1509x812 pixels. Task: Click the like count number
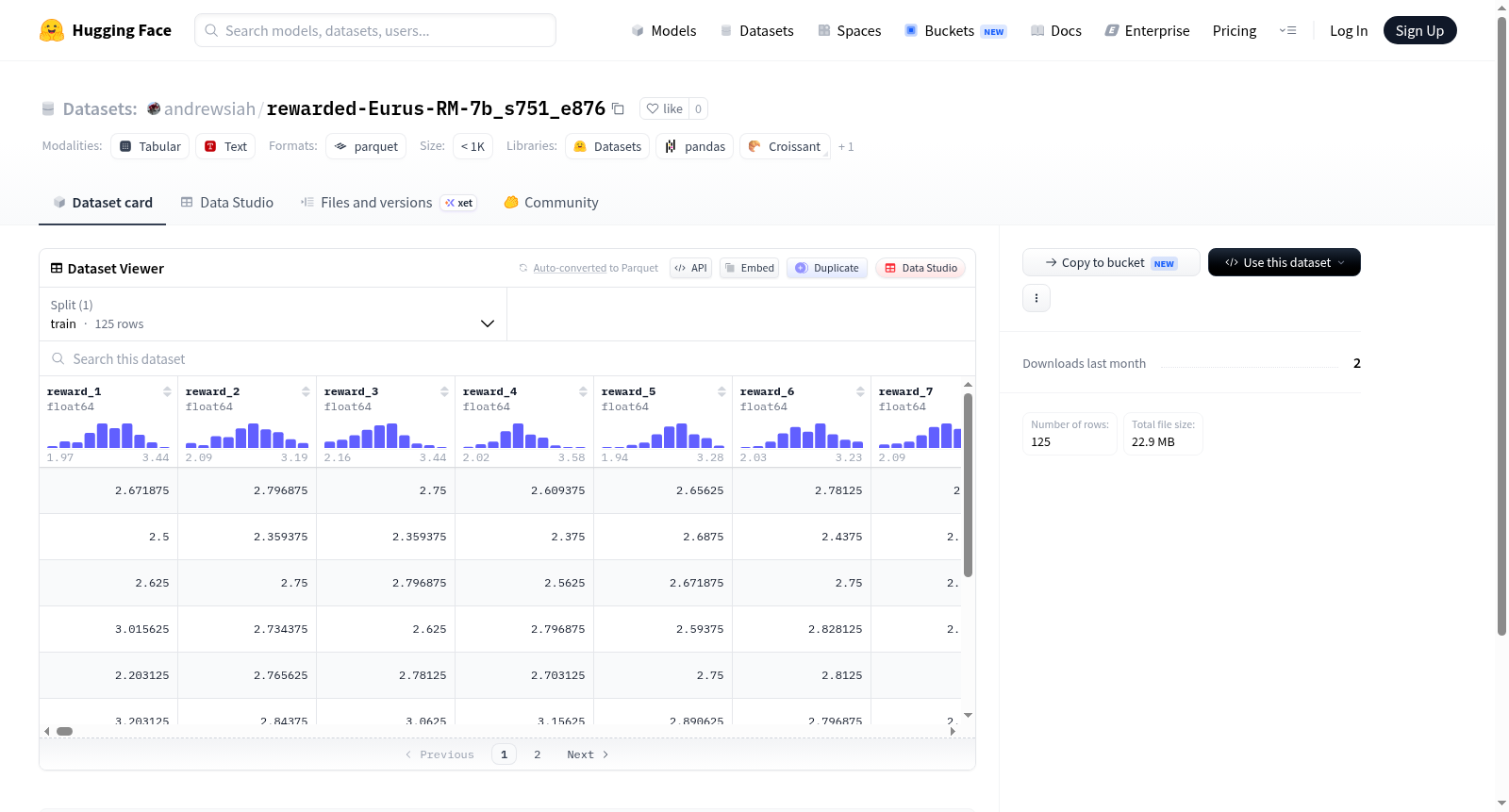[x=698, y=108]
